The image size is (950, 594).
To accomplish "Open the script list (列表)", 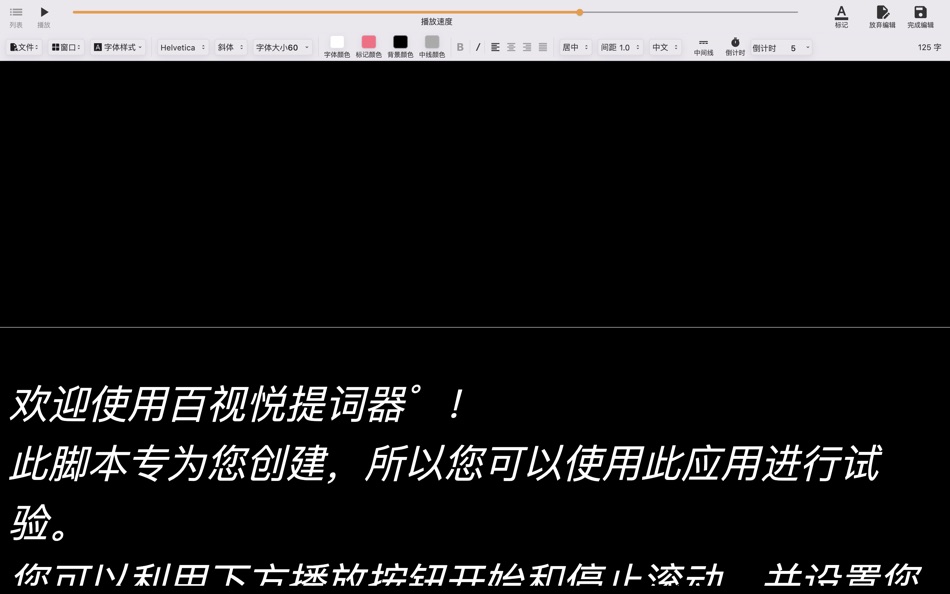I will [x=16, y=16].
